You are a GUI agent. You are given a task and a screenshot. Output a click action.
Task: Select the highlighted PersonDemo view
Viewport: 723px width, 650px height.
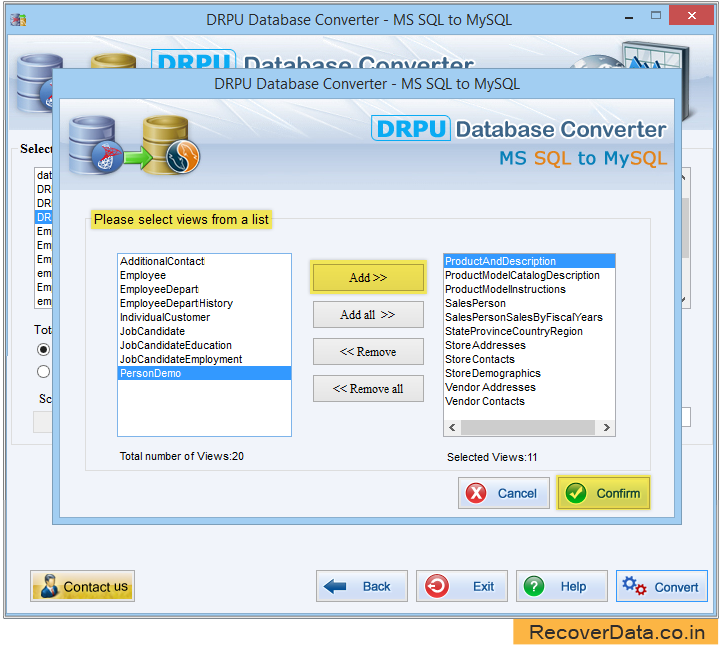[x=204, y=373]
